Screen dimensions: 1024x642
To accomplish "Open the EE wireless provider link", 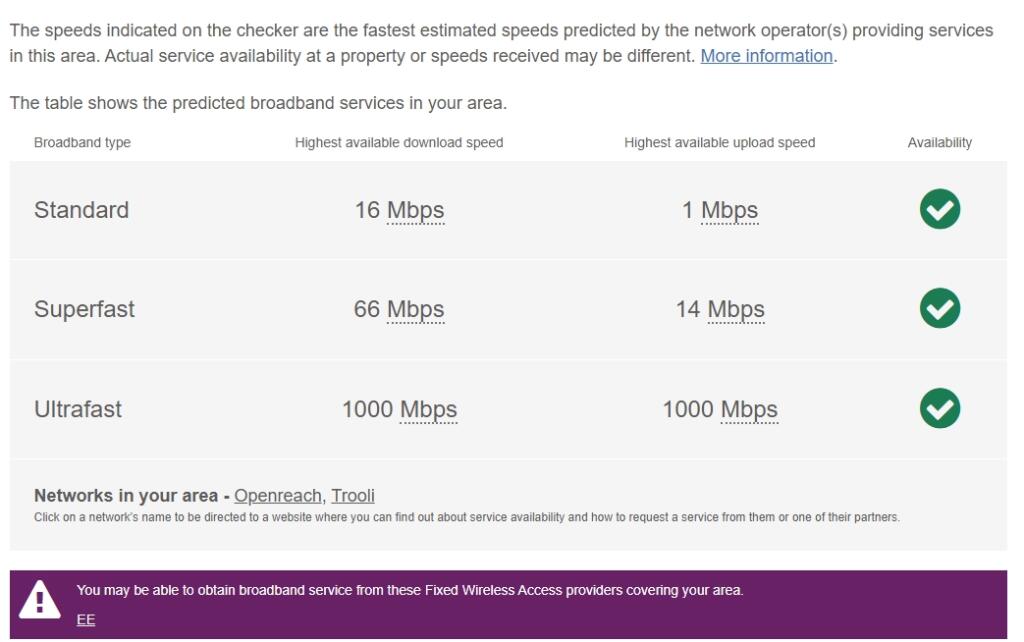I will tap(86, 620).
